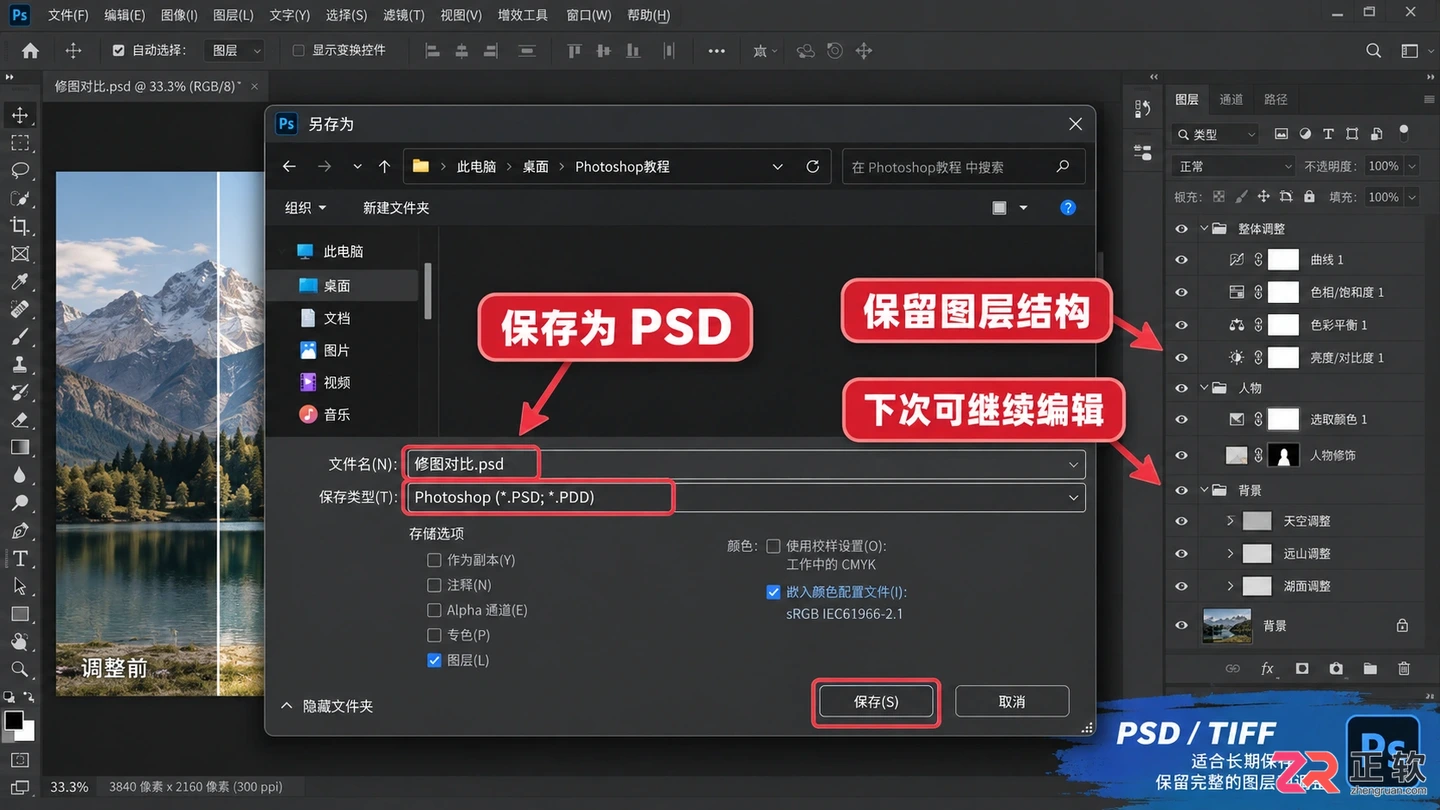The width and height of the screenshot is (1440, 810).
Task: Switch to the 路径 tab
Action: coord(1275,99)
